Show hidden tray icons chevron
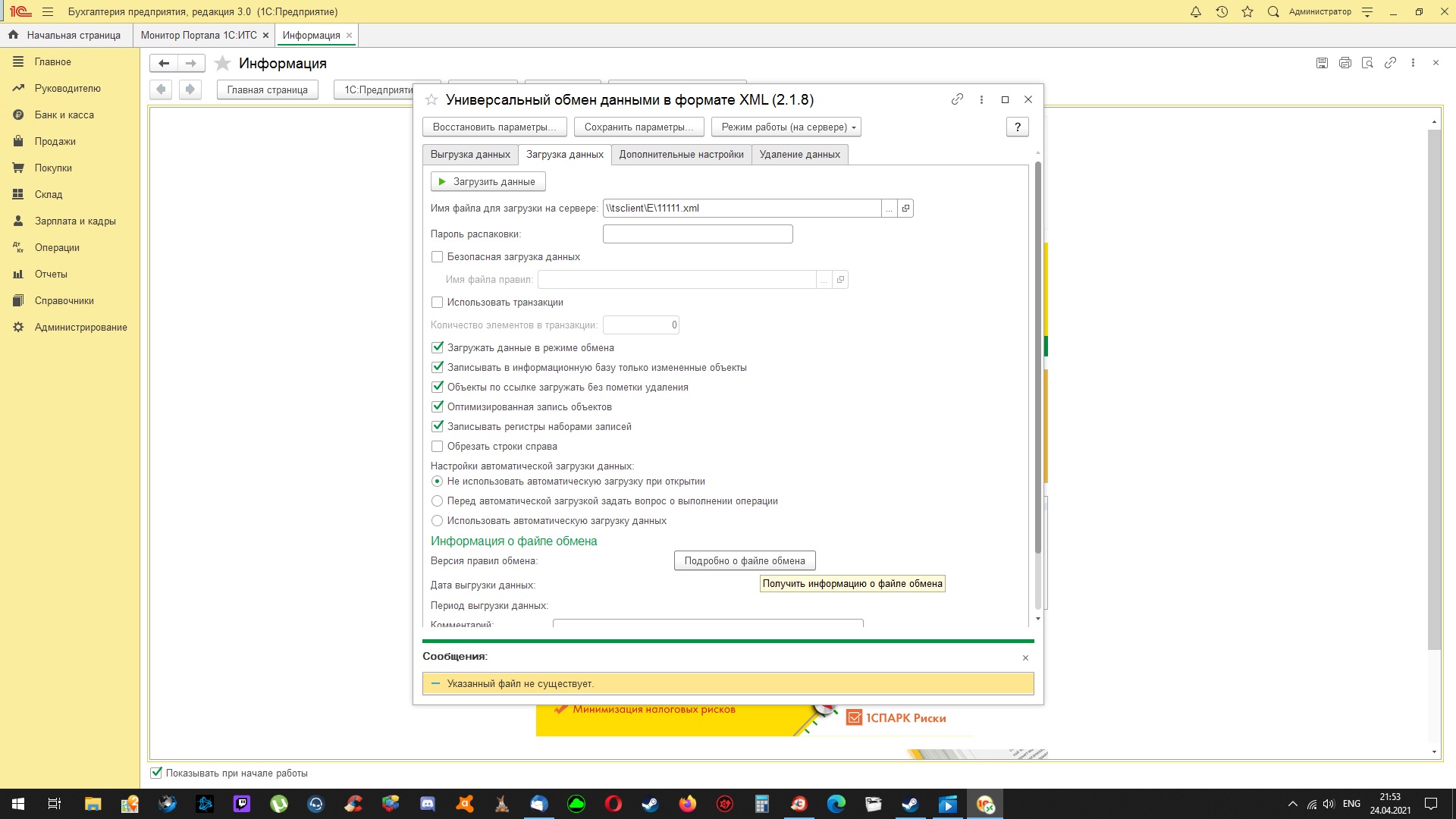1456x819 pixels. point(1293,804)
